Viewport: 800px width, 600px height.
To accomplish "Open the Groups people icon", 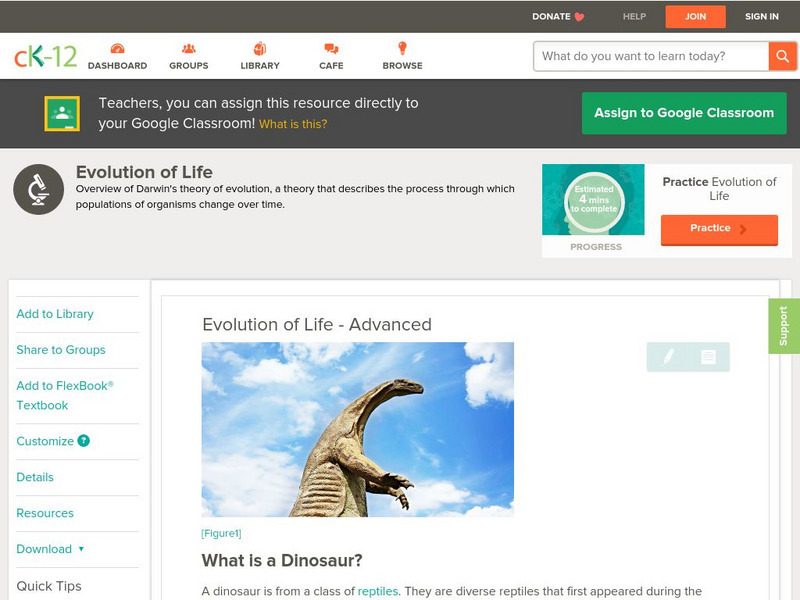I will (189, 48).
